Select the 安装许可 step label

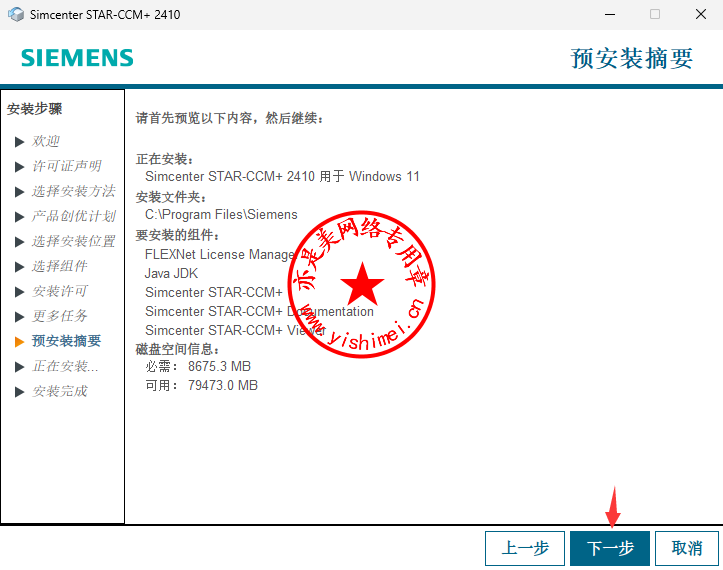click(x=59, y=291)
